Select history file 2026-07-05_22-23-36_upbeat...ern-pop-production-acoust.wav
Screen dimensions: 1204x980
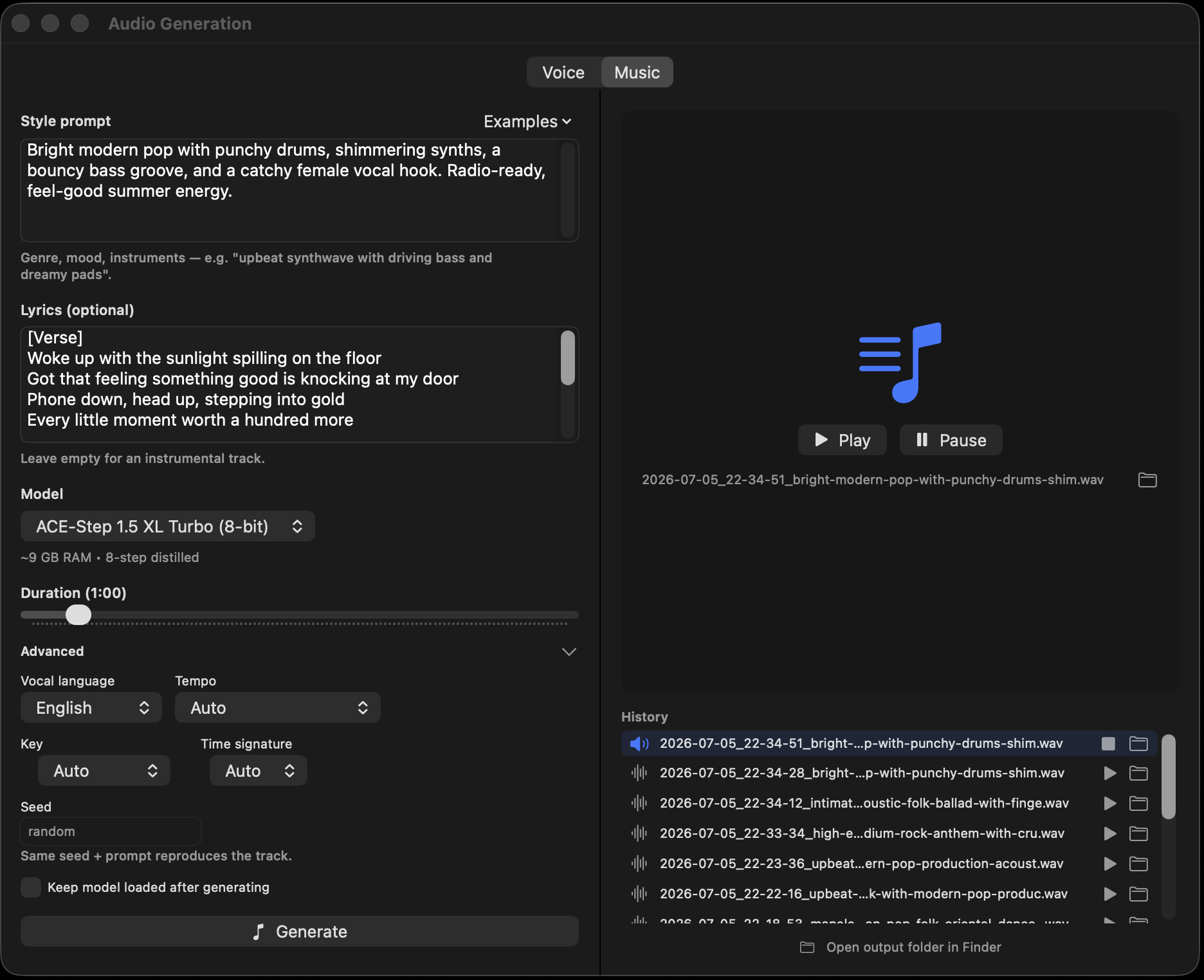862,864
